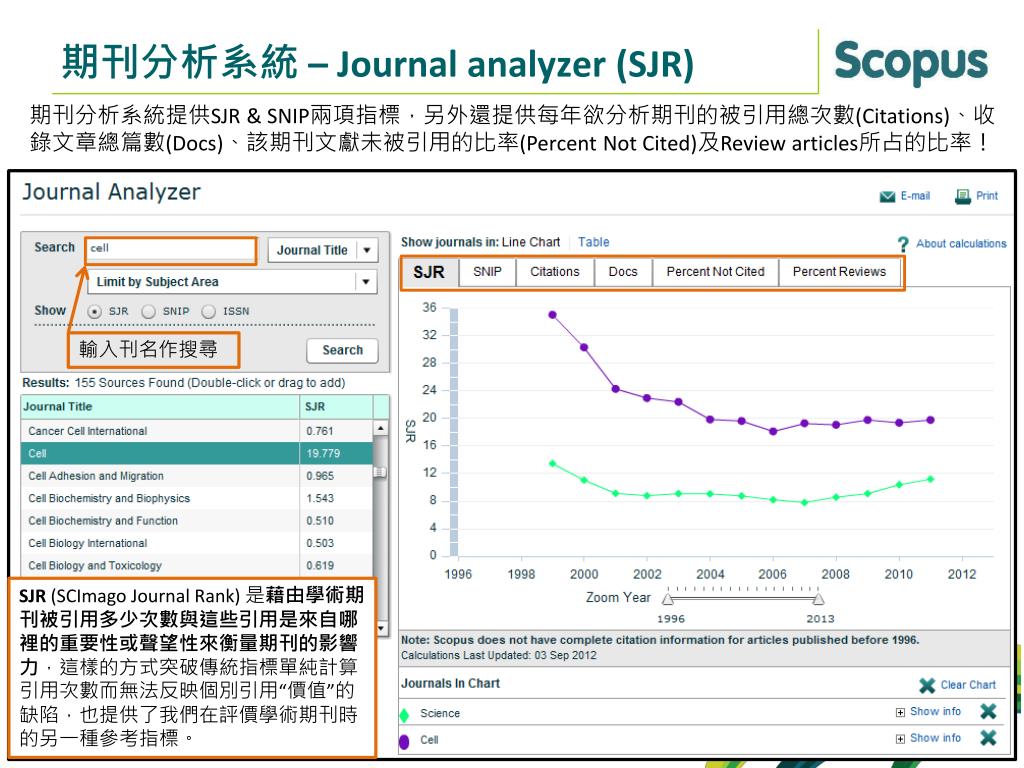Click the E-mail link text

[x=915, y=196]
